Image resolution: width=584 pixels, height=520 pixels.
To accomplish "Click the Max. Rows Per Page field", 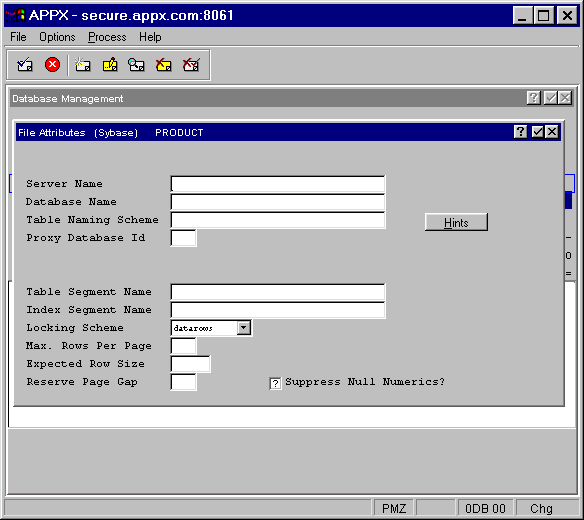I will [183, 346].
